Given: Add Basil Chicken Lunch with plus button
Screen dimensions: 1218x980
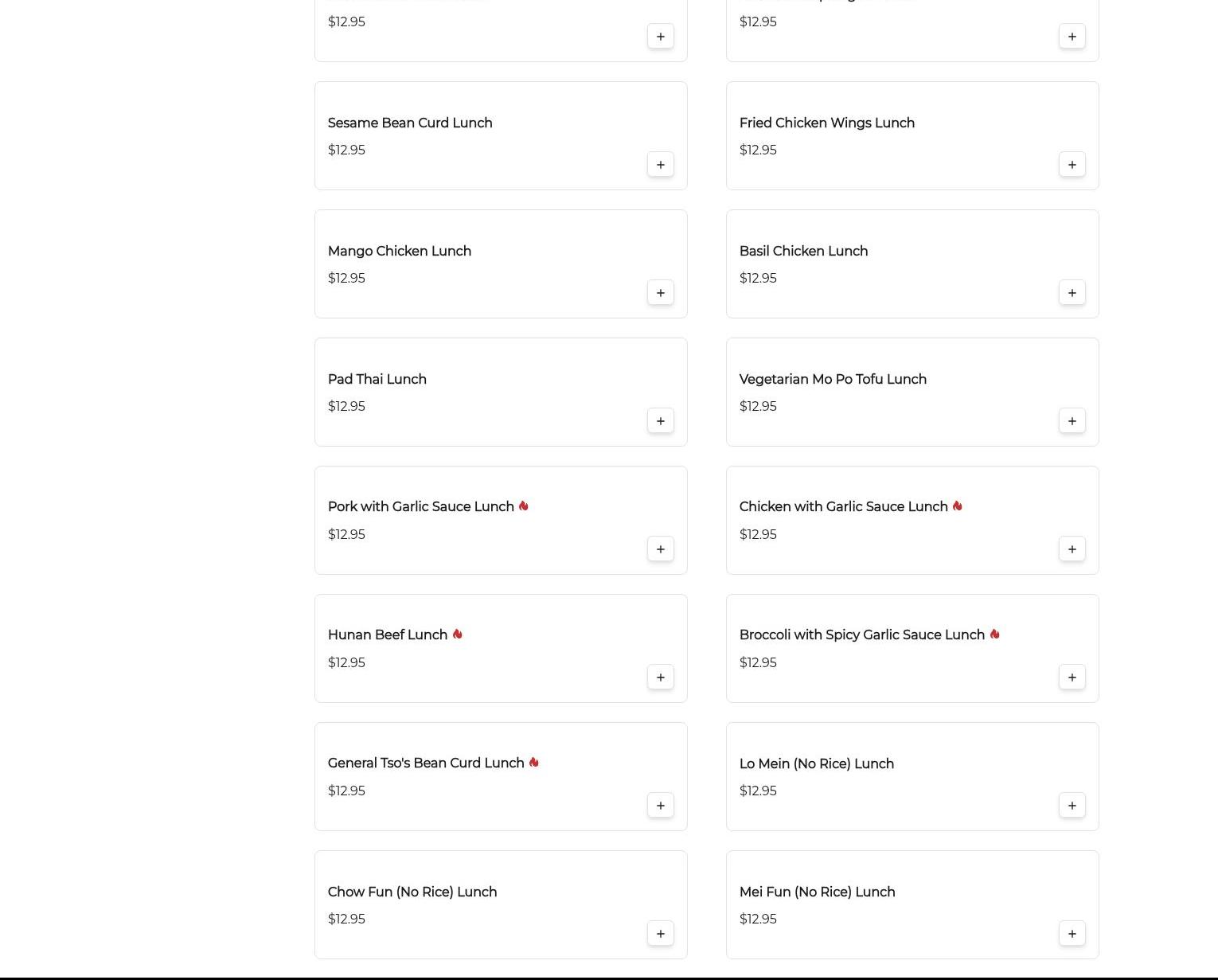Looking at the screenshot, I should [x=1072, y=293].
